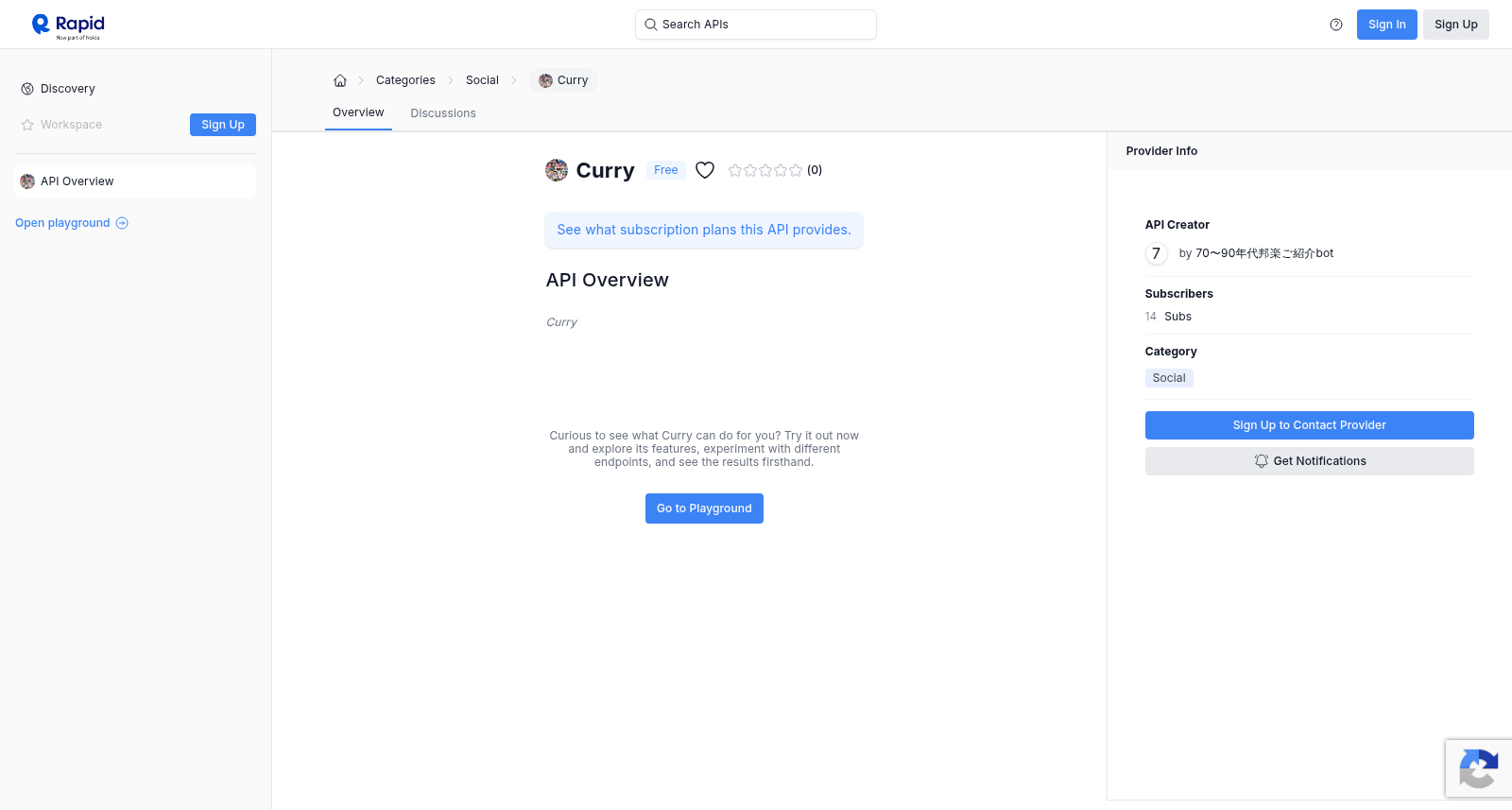Click the Curry avatar beside the title

[557, 170]
